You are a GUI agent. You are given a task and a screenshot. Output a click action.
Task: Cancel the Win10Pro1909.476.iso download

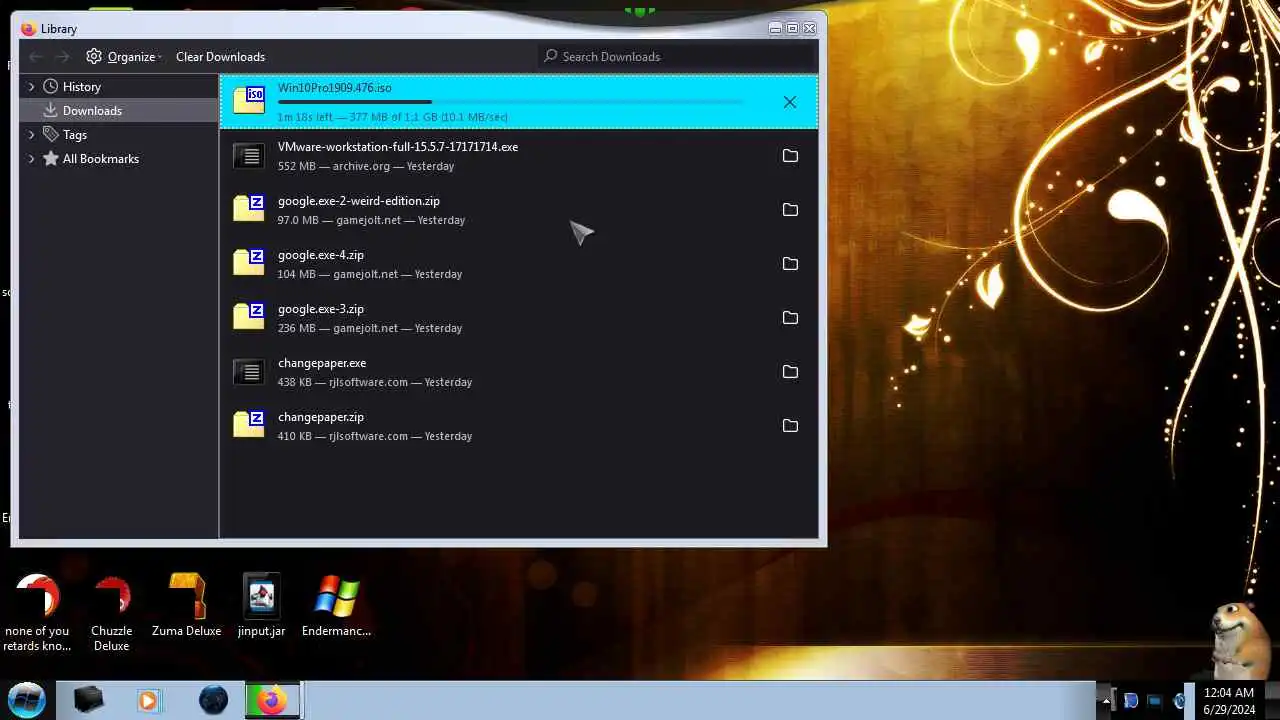[790, 102]
